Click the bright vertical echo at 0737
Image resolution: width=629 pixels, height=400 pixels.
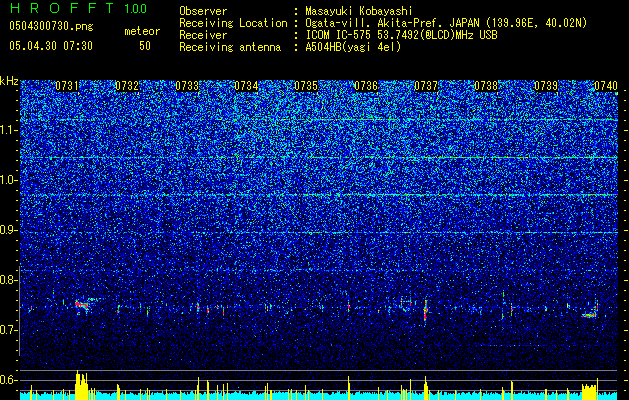(426, 310)
